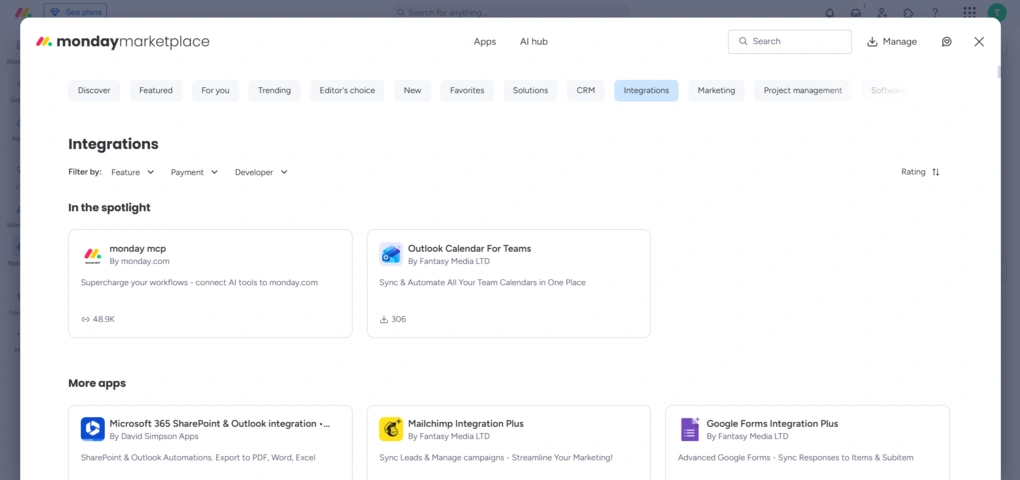Click the 'In the spotlight' heading
The height and width of the screenshot is (480, 1020).
pyautogui.click(x=109, y=207)
